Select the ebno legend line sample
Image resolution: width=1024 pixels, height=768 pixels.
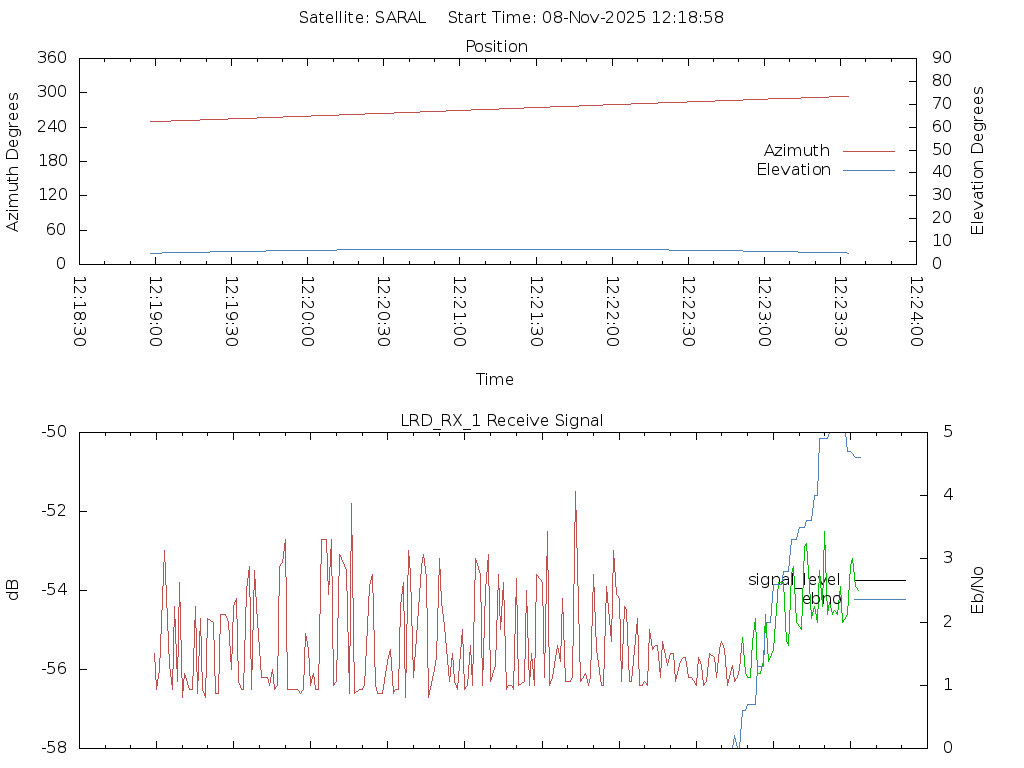tap(880, 599)
